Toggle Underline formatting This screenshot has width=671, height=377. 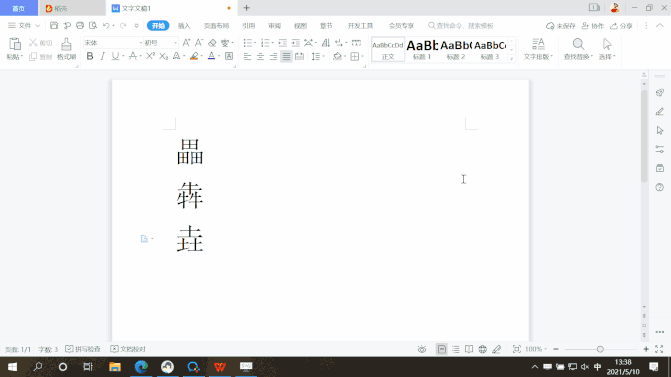pos(115,56)
